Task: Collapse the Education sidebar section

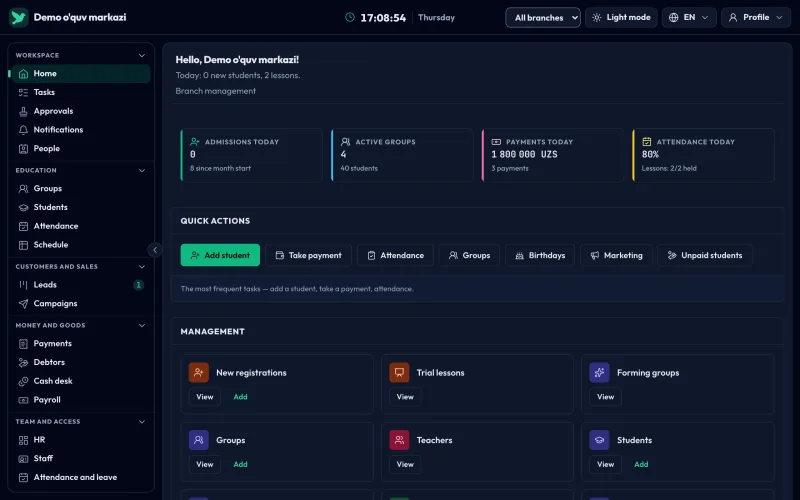Action: point(142,170)
